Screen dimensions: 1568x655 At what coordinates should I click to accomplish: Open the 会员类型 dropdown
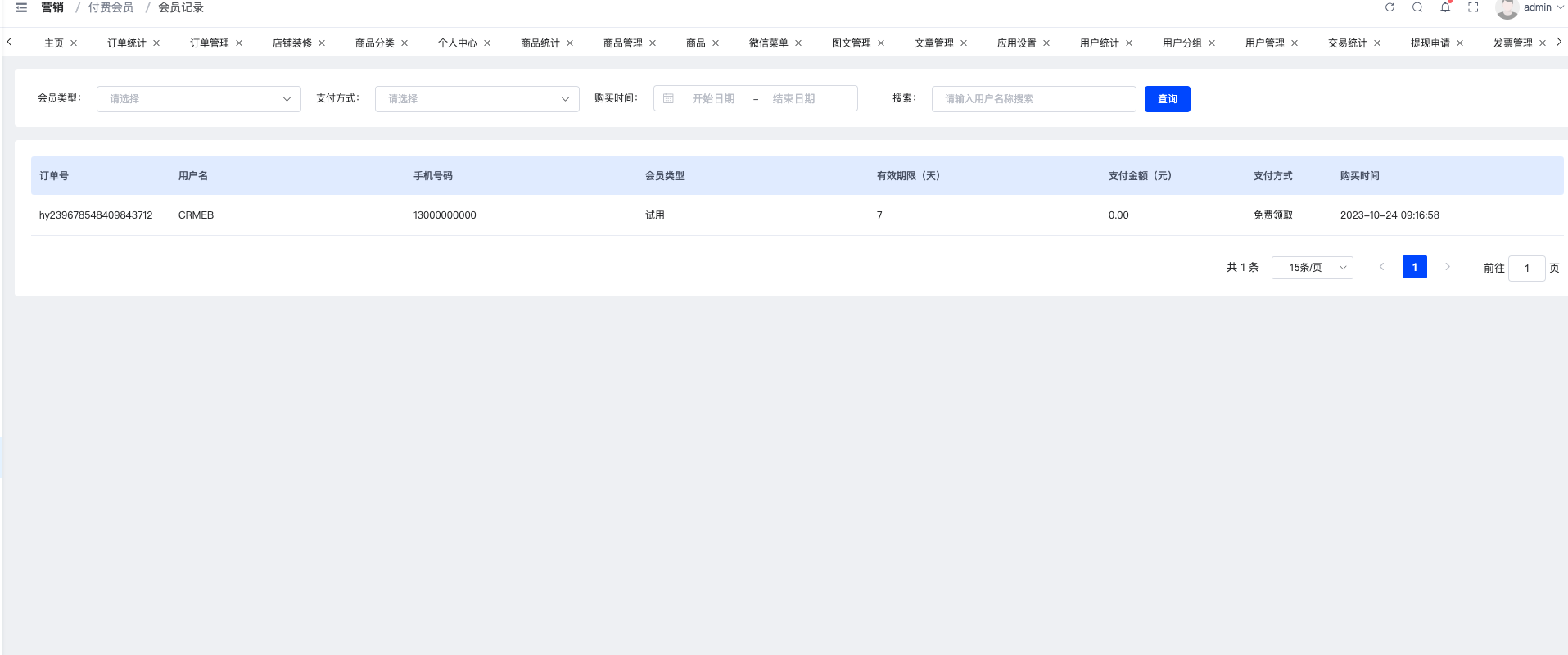pos(199,99)
